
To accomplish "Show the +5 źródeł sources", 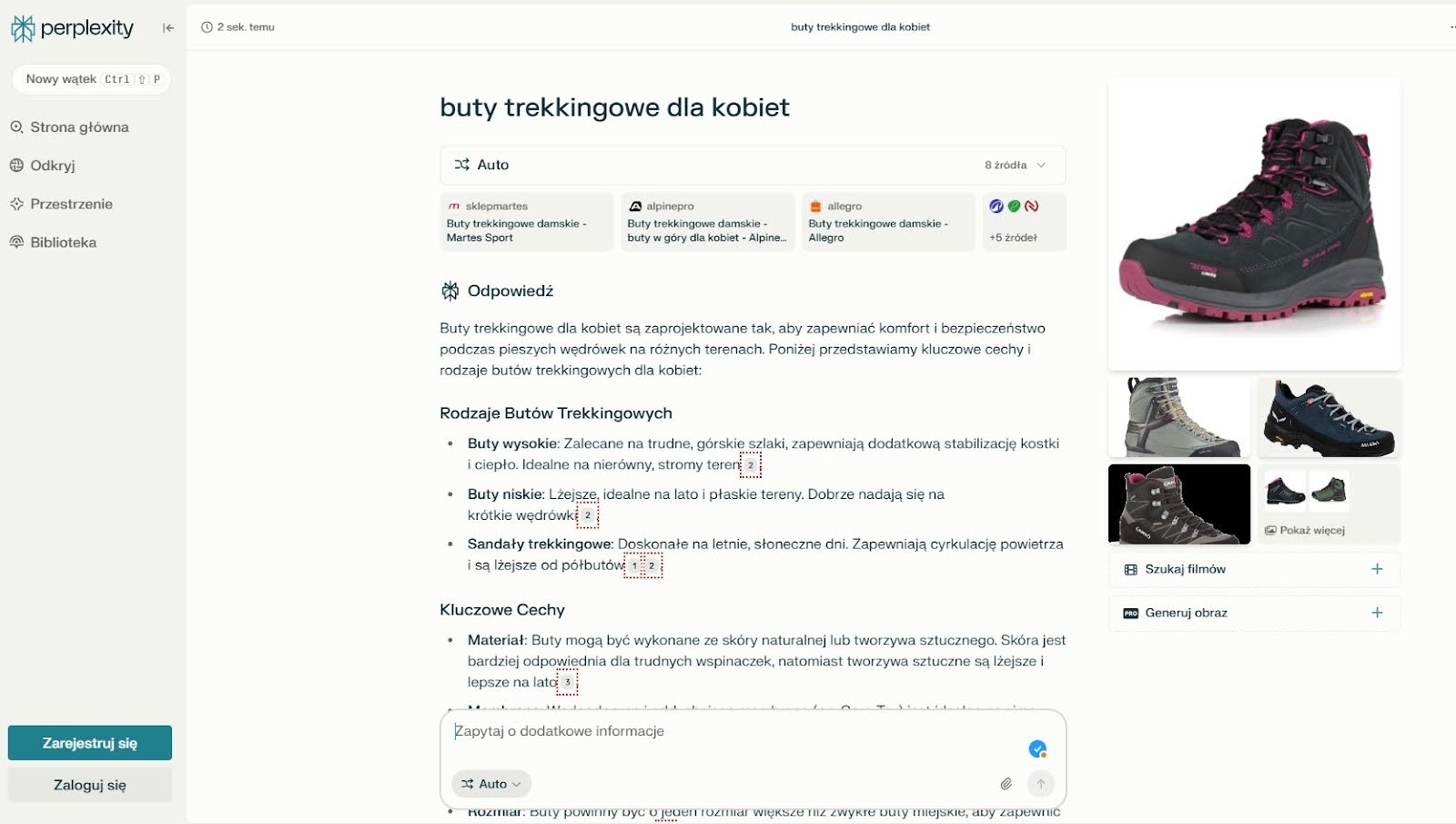I will [x=1024, y=221].
